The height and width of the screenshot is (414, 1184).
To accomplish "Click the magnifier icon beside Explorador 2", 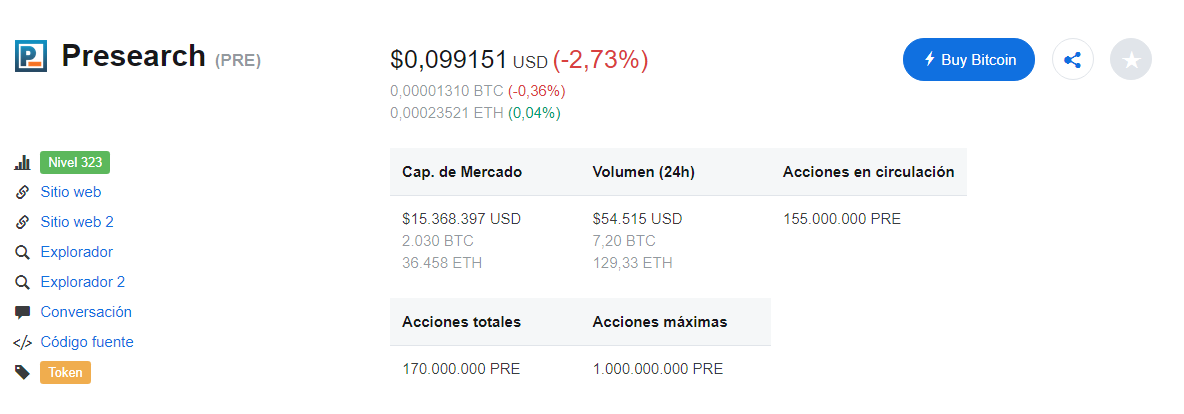I will (x=23, y=282).
